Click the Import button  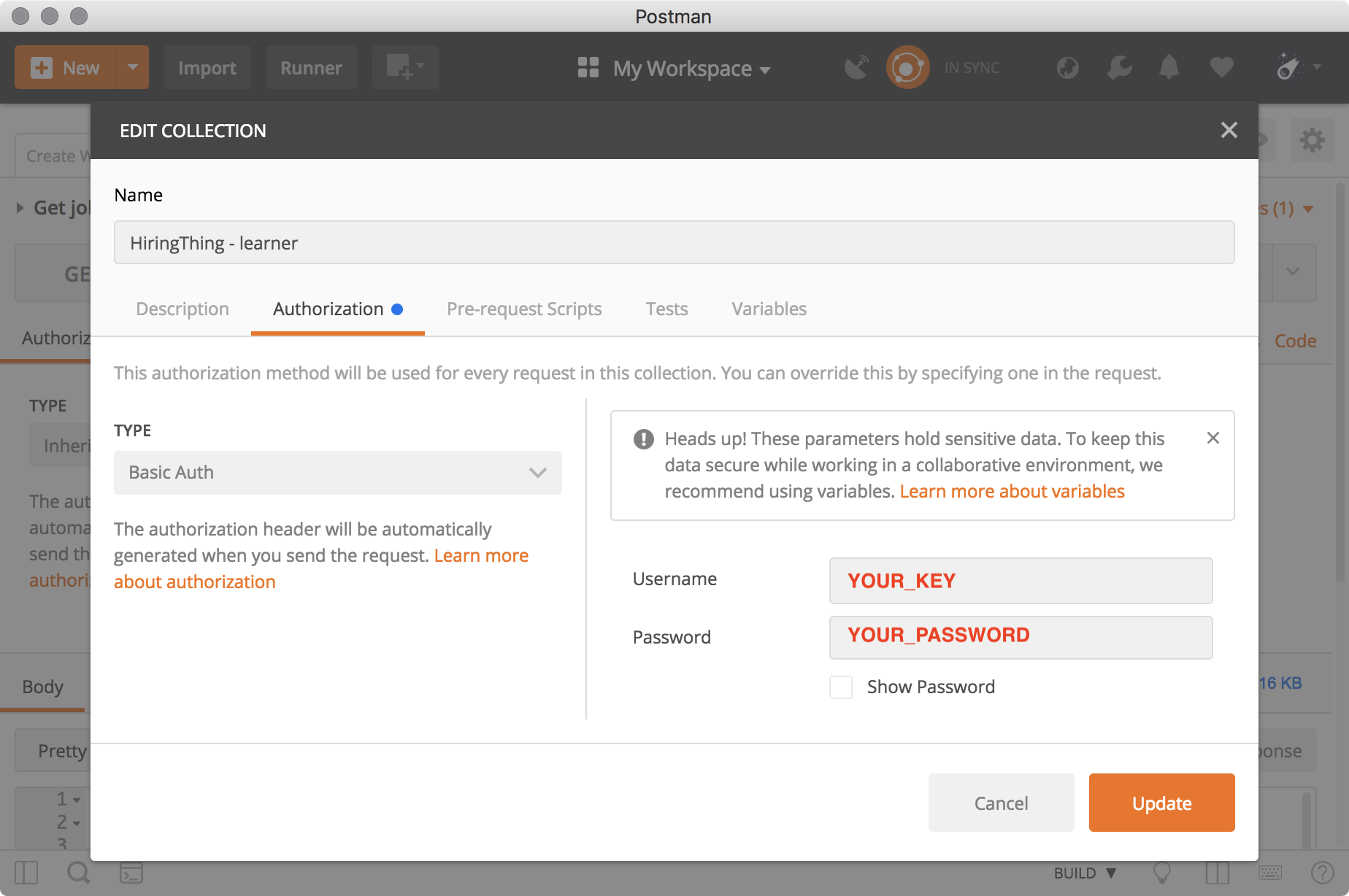click(x=207, y=68)
